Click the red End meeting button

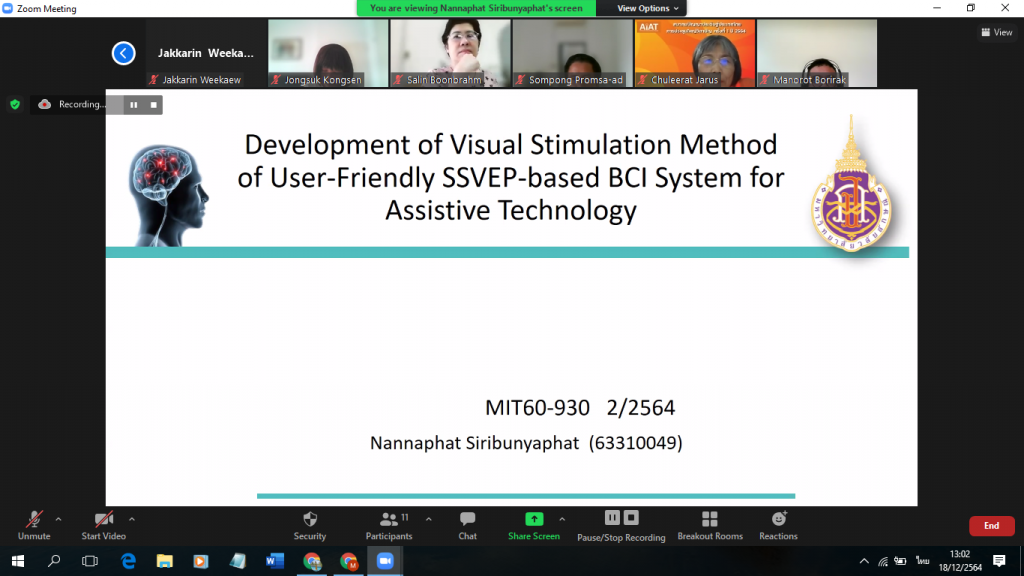tap(991, 526)
